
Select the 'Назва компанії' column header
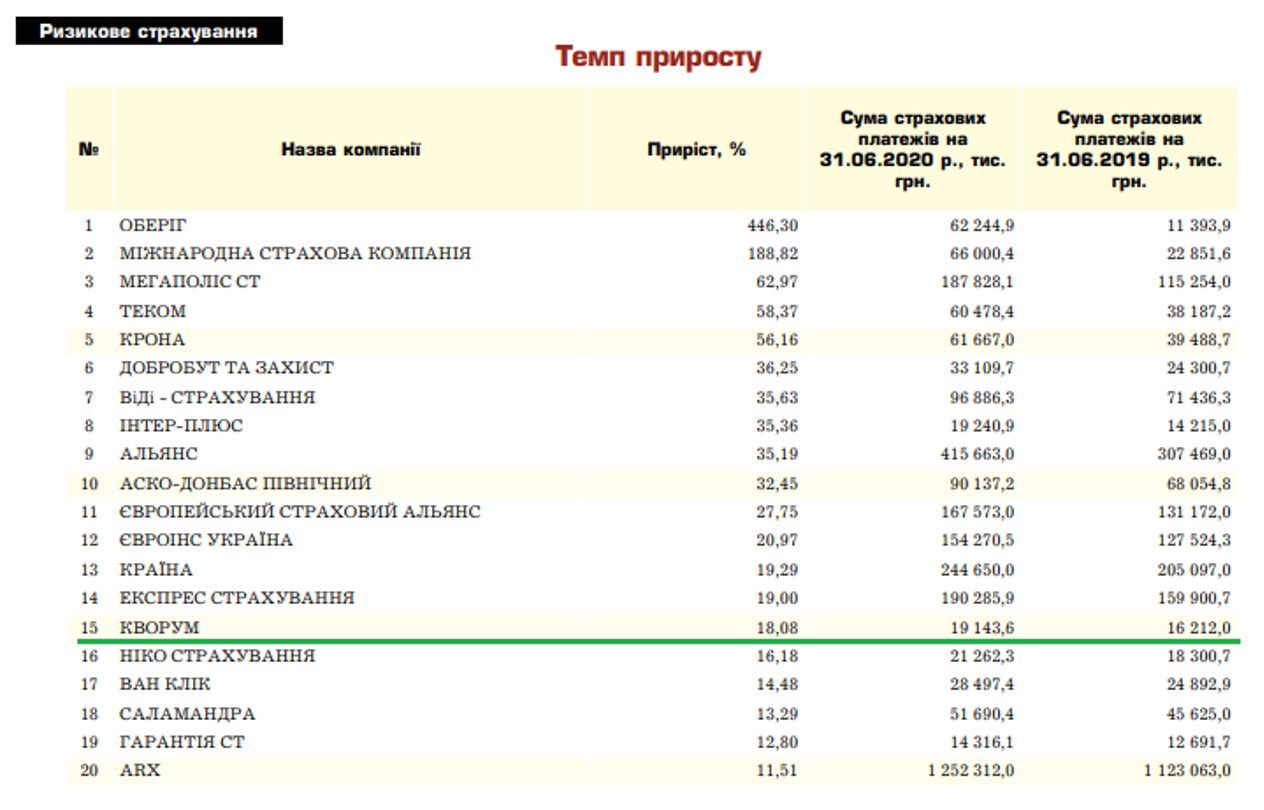point(350,150)
